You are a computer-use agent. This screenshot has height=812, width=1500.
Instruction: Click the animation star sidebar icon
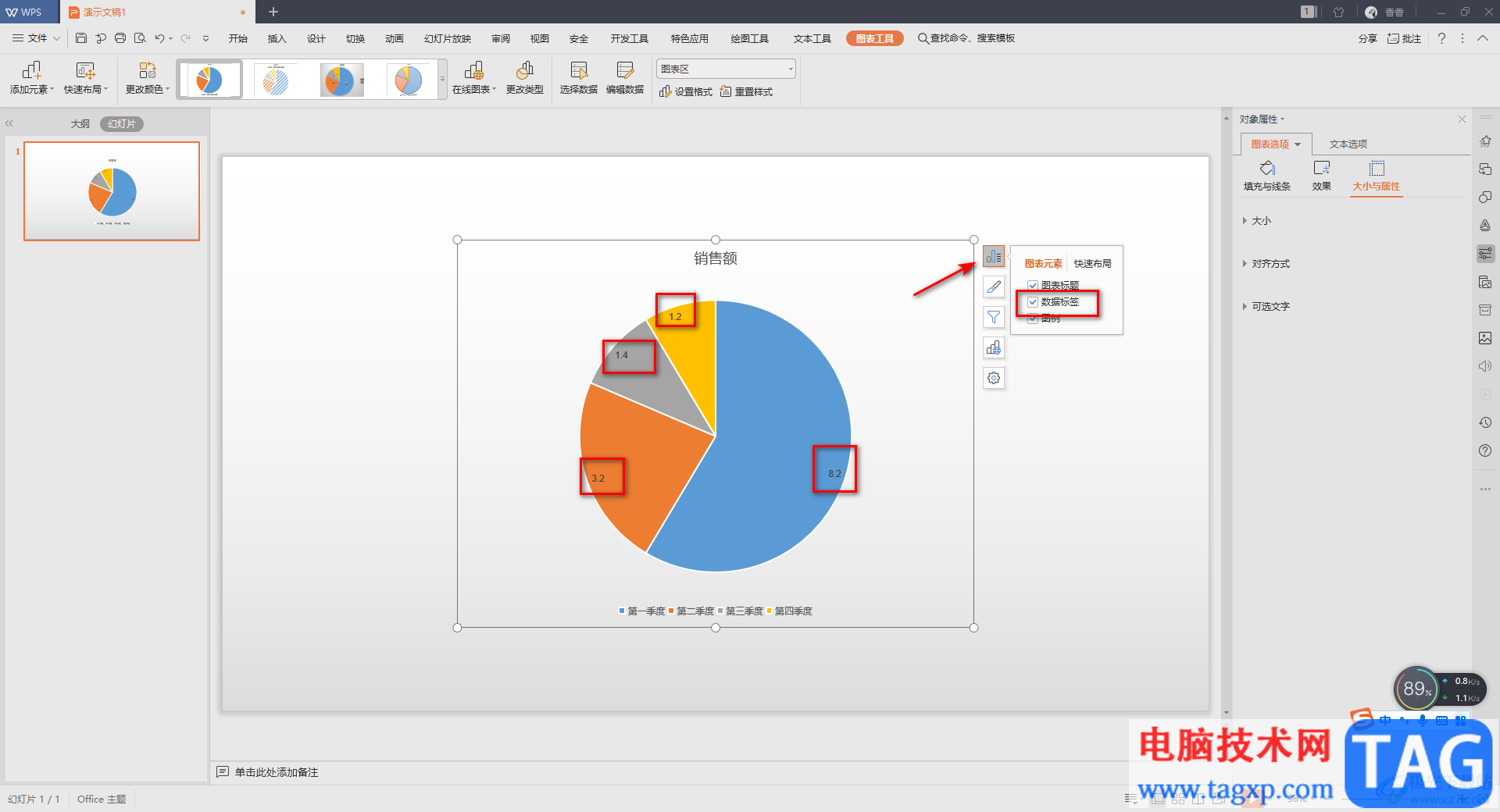(x=1485, y=141)
